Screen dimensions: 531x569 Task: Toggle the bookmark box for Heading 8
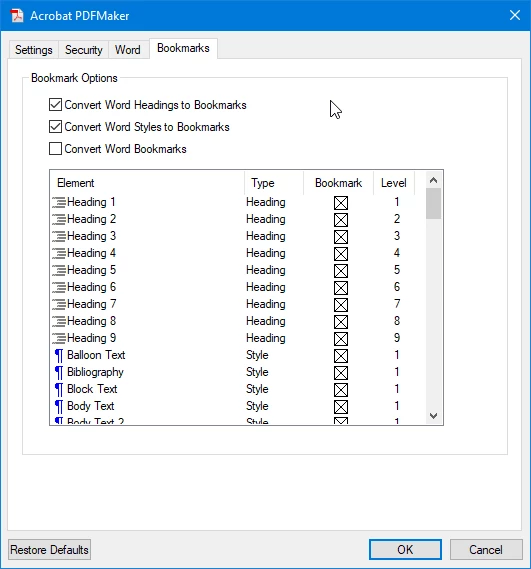point(341,322)
